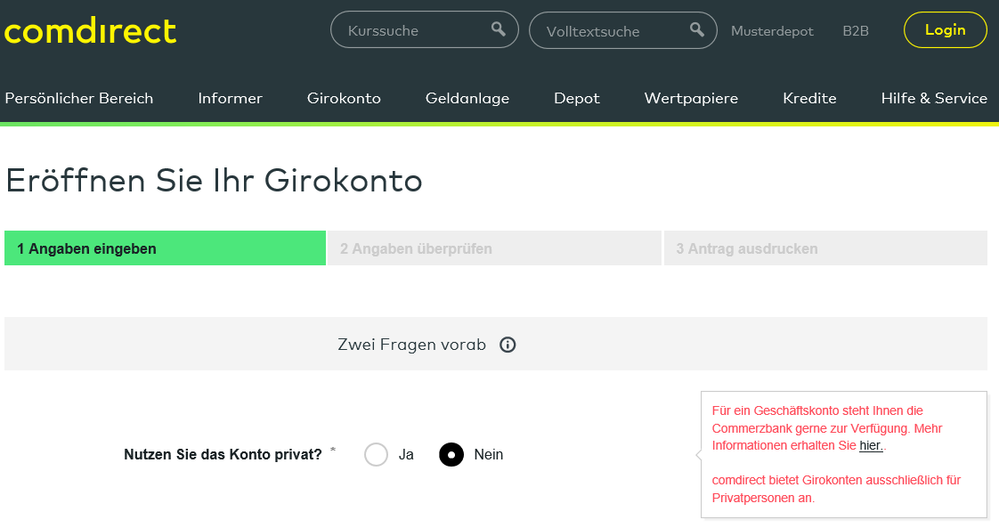Select step 3 Antrag ausdrucken
The height and width of the screenshot is (528, 999).
pyautogui.click(x=826, y=248)
